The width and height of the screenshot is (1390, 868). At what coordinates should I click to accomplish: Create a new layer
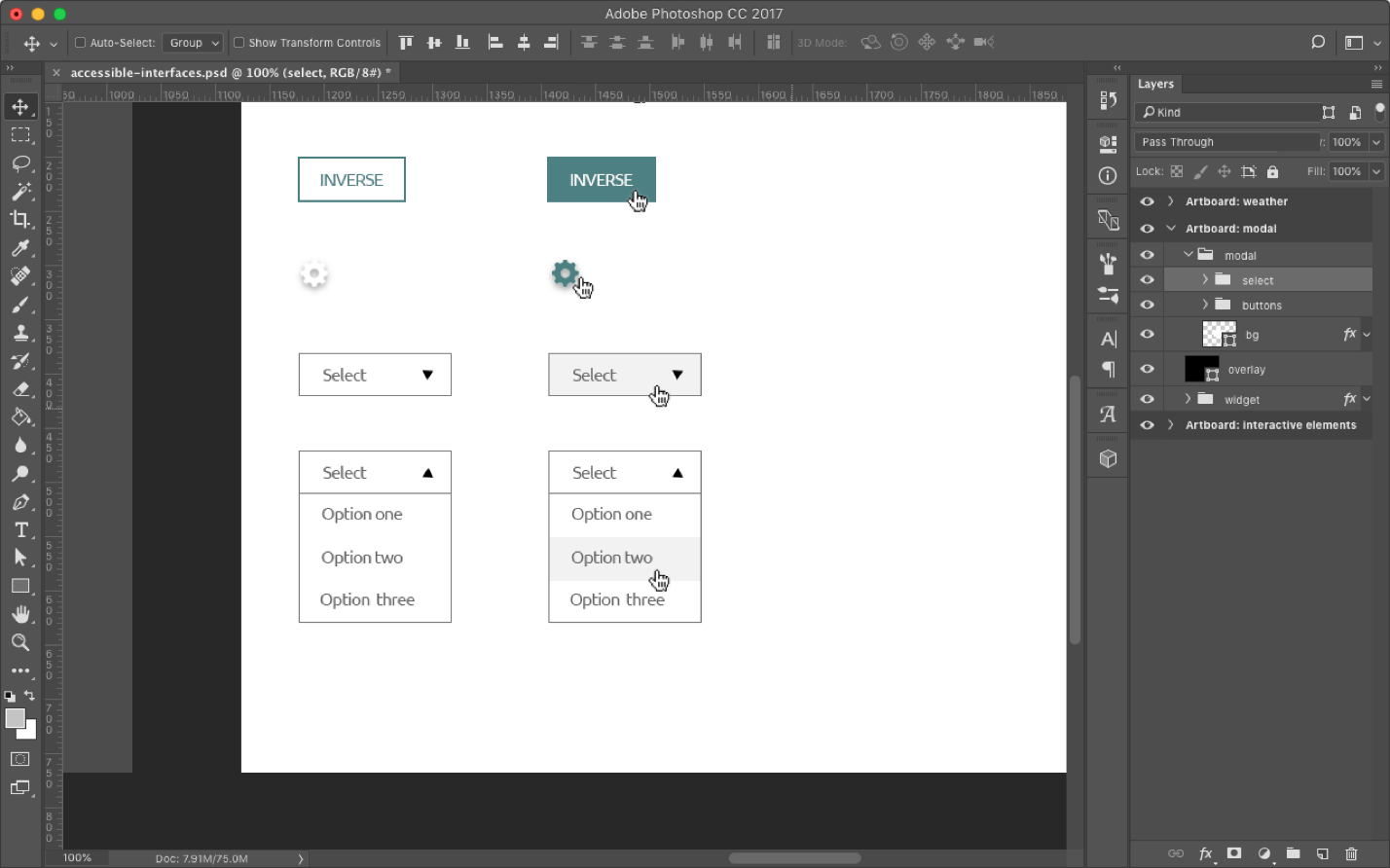pyautogui.click(x=1322, y=853)
